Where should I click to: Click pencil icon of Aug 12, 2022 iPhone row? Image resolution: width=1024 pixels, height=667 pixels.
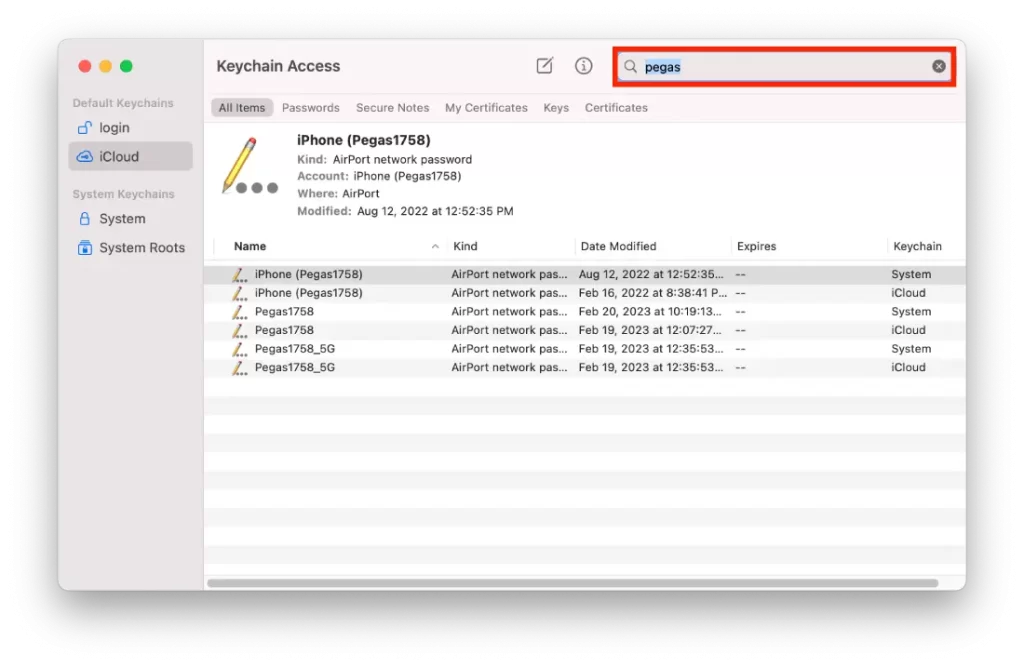(240, 274)
